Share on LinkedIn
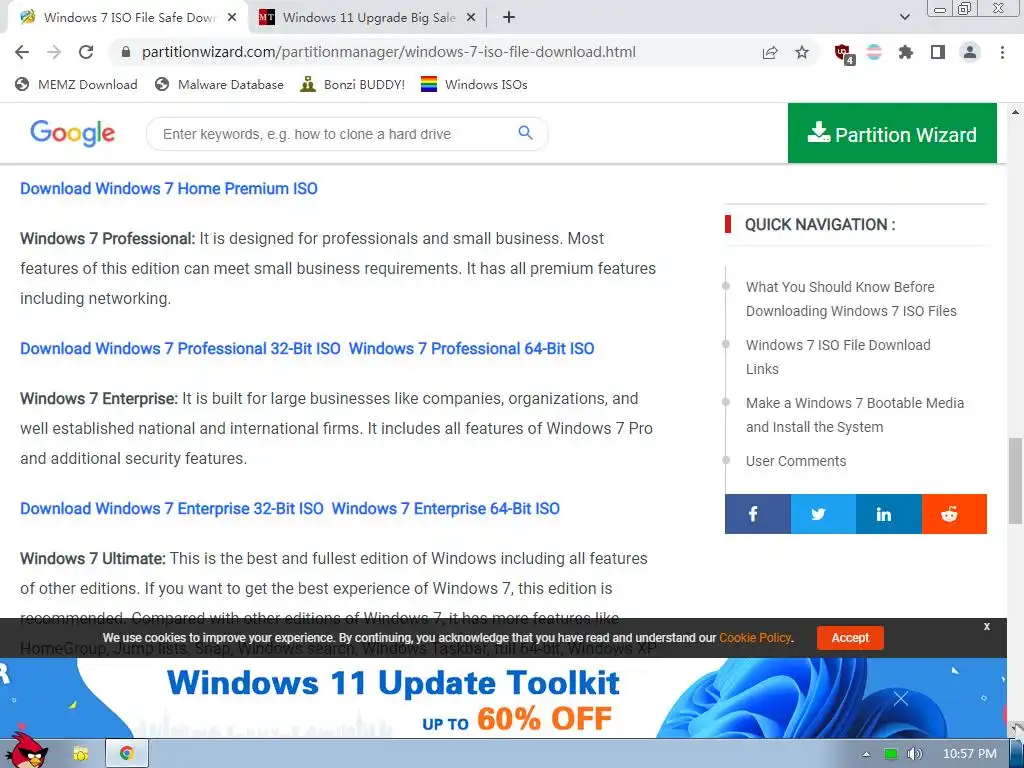1024x768 pixels. (x=889, y=514)
